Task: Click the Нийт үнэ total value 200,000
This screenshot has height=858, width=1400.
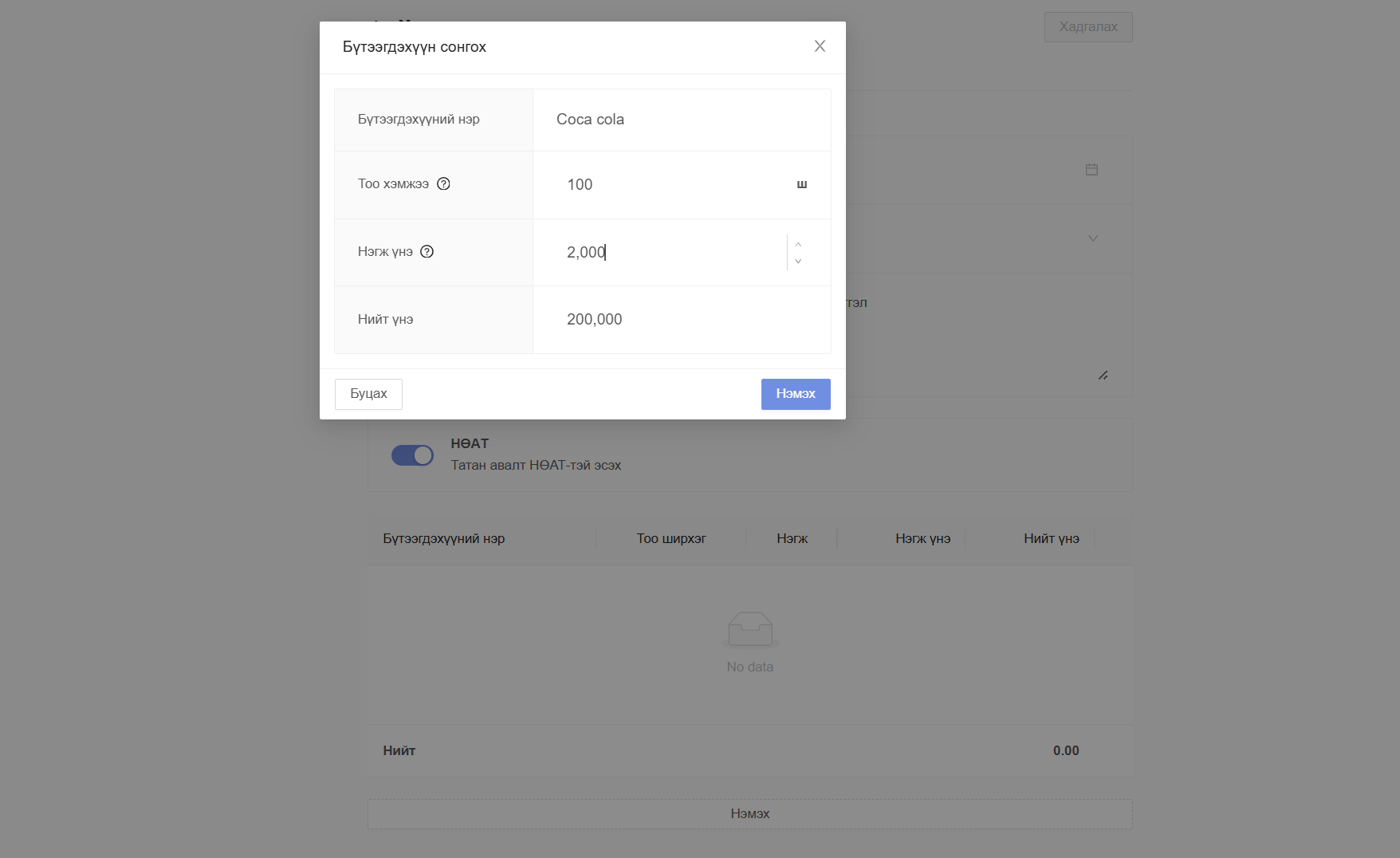Action: tap(595, 320)
